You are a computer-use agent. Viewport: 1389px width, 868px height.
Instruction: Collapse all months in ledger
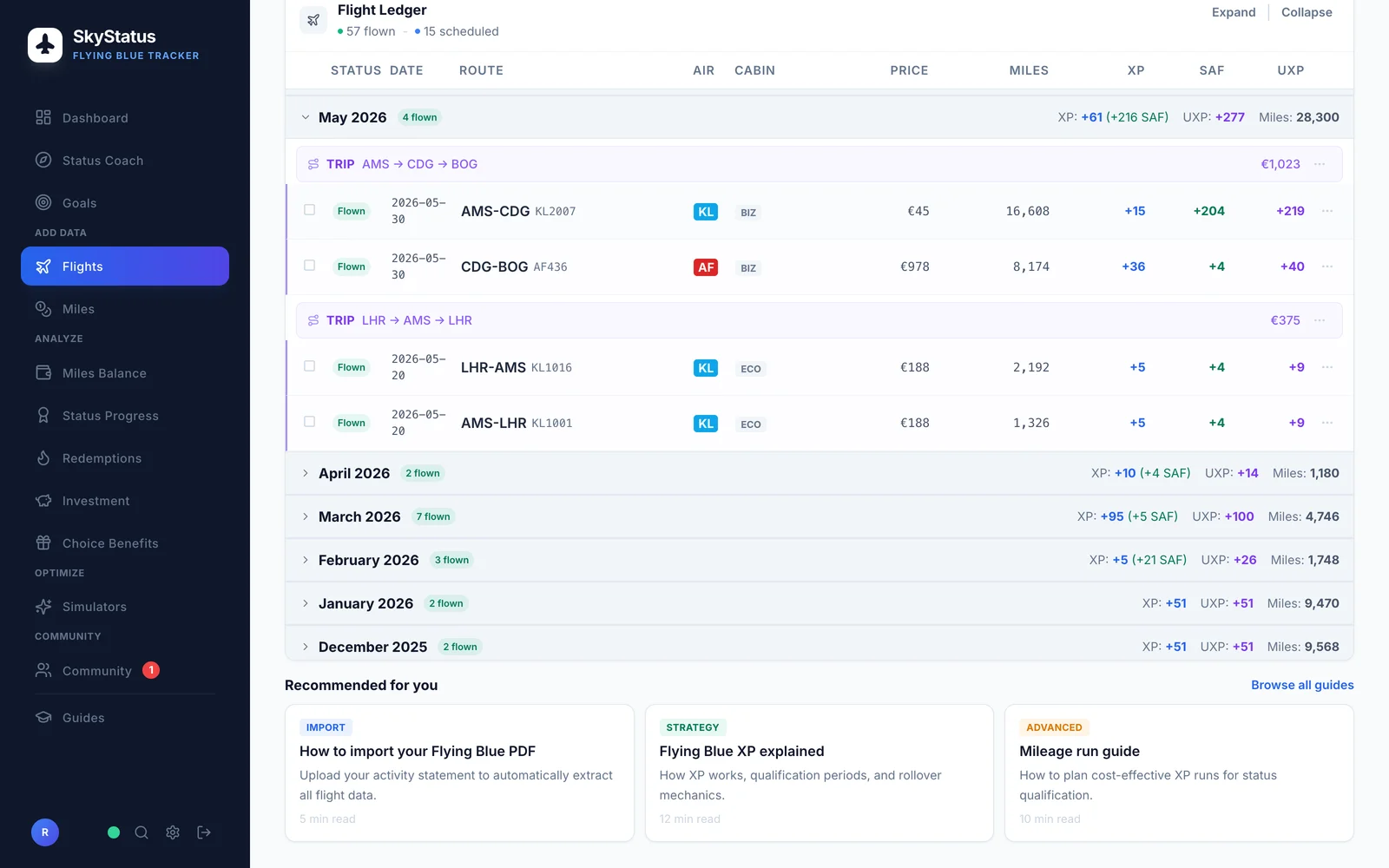click(1307, 12)
